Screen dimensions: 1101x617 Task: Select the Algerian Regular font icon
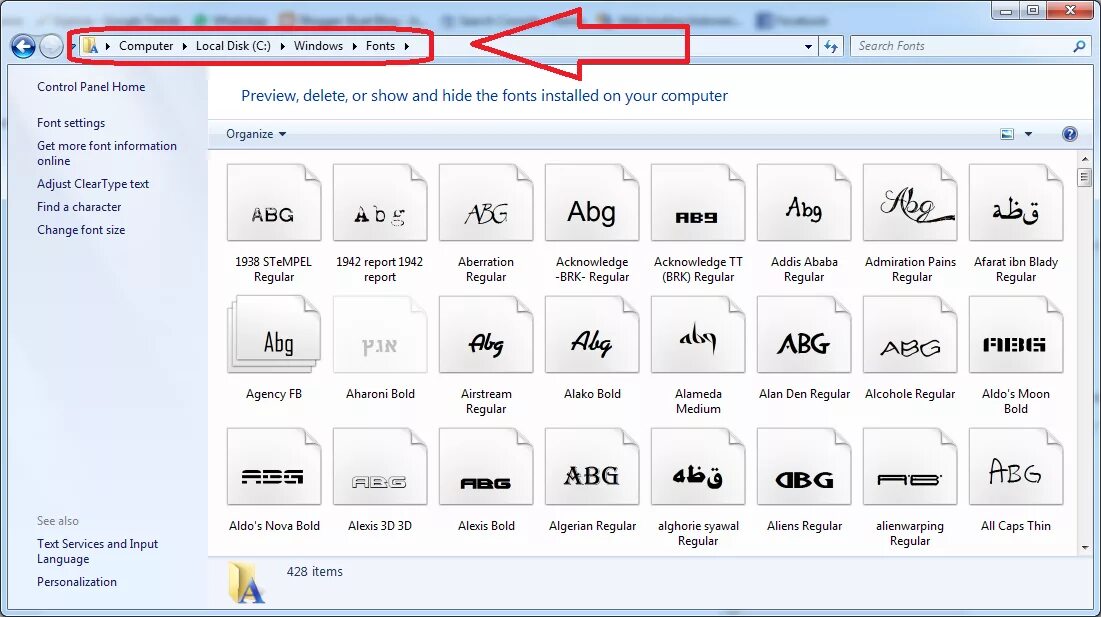click(592, 466)
